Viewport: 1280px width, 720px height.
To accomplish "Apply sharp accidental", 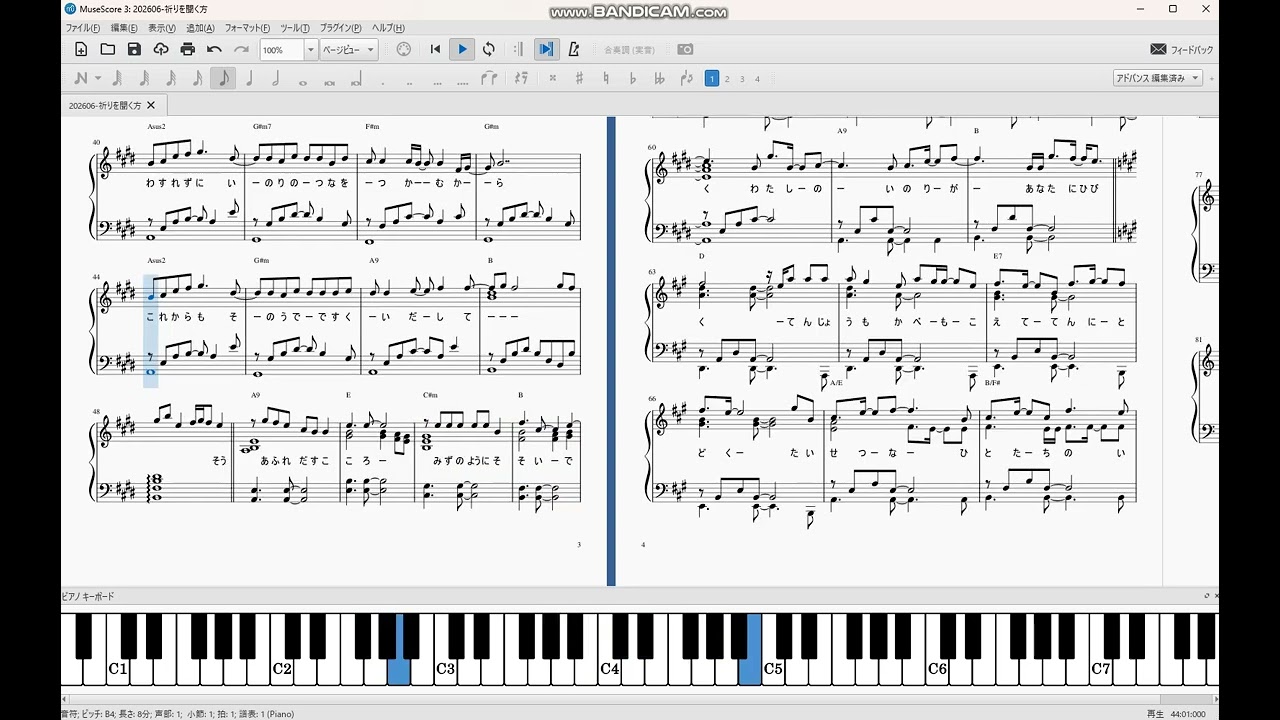I will pos(579,78).
